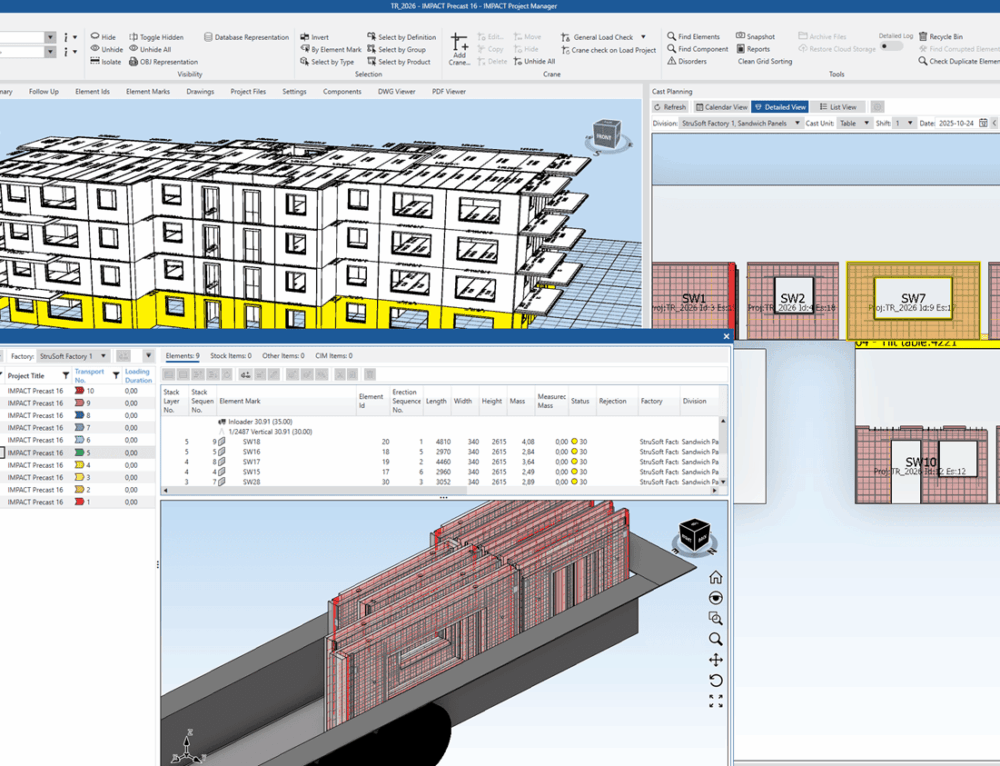Click the Hide visibility tool
The height and width of the screenshot is (766, 1000).
(x=103, y=37)
